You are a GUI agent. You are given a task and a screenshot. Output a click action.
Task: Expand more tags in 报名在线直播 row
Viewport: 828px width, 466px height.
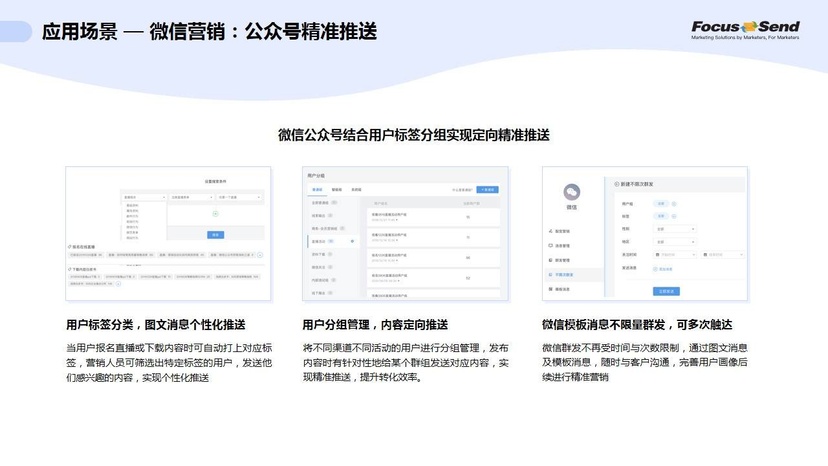[260, 255]
